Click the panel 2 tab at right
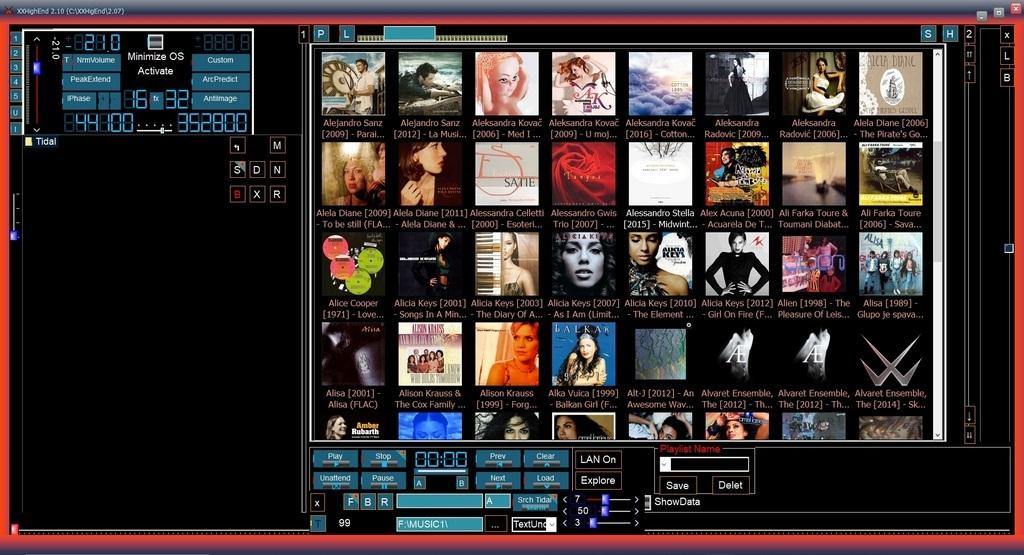The width and height of the screenshot is (1024, 555). pyautogui.click(x=970, y=34)
